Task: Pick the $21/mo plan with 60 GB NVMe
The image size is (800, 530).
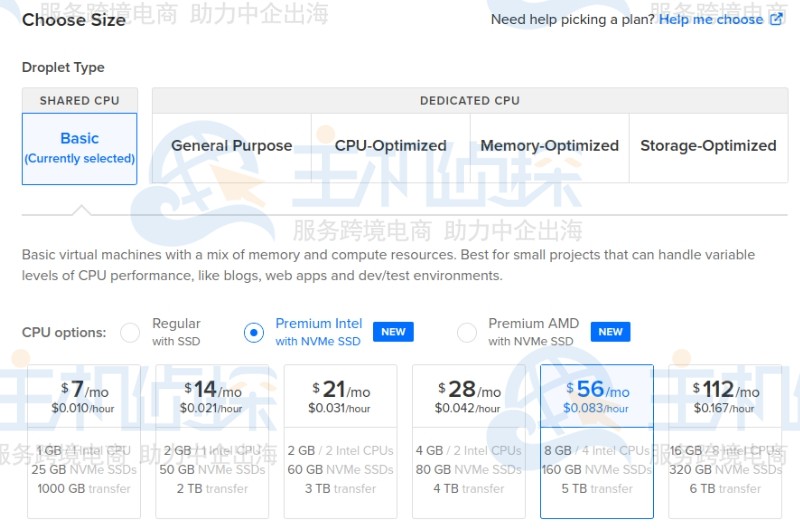Action: click(x=340, y=441)
